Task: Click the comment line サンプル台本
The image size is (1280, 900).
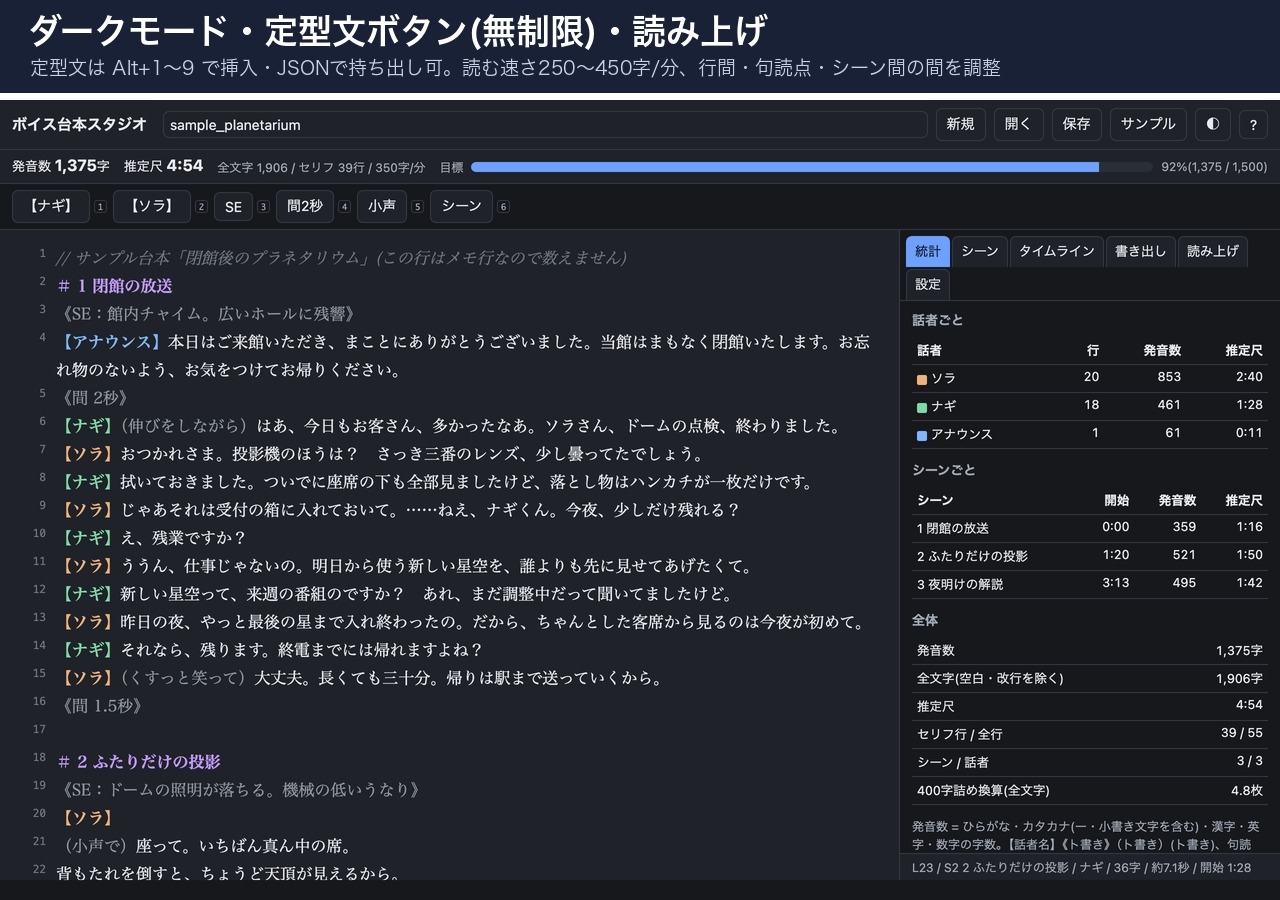Action: [342, 258]
